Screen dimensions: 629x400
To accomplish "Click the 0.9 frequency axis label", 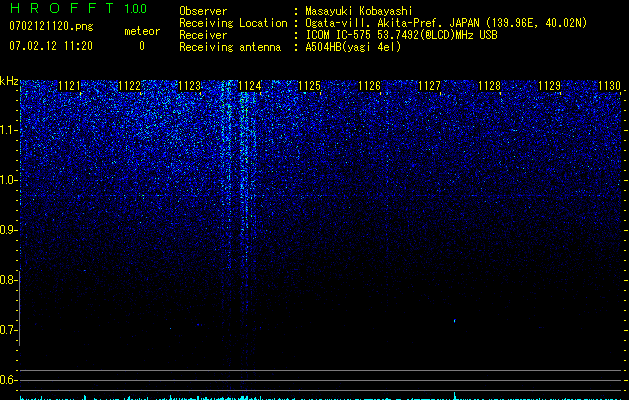I will [x=9, y=230].
